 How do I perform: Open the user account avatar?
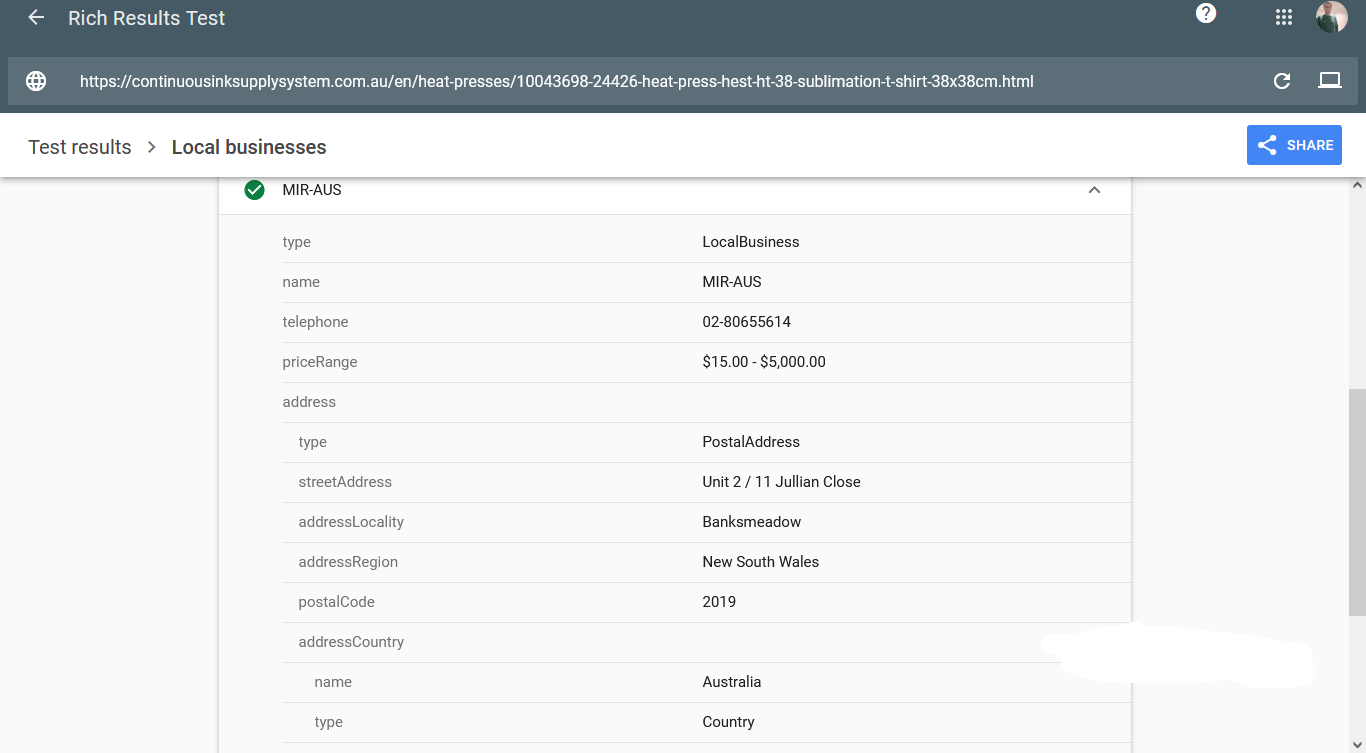tap(1331, 17)
